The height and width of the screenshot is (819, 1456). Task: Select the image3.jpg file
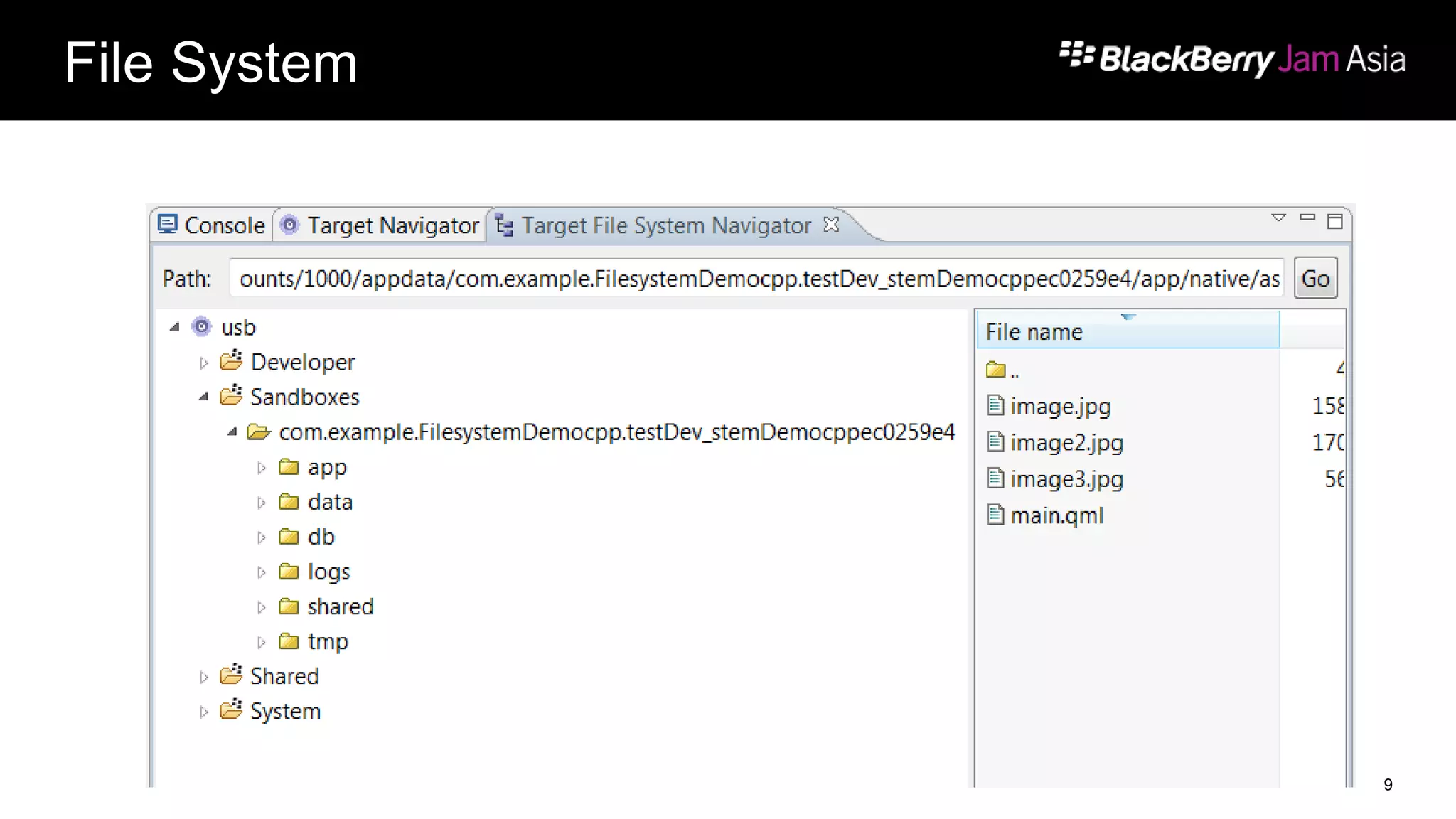[x=1066, y=480]
